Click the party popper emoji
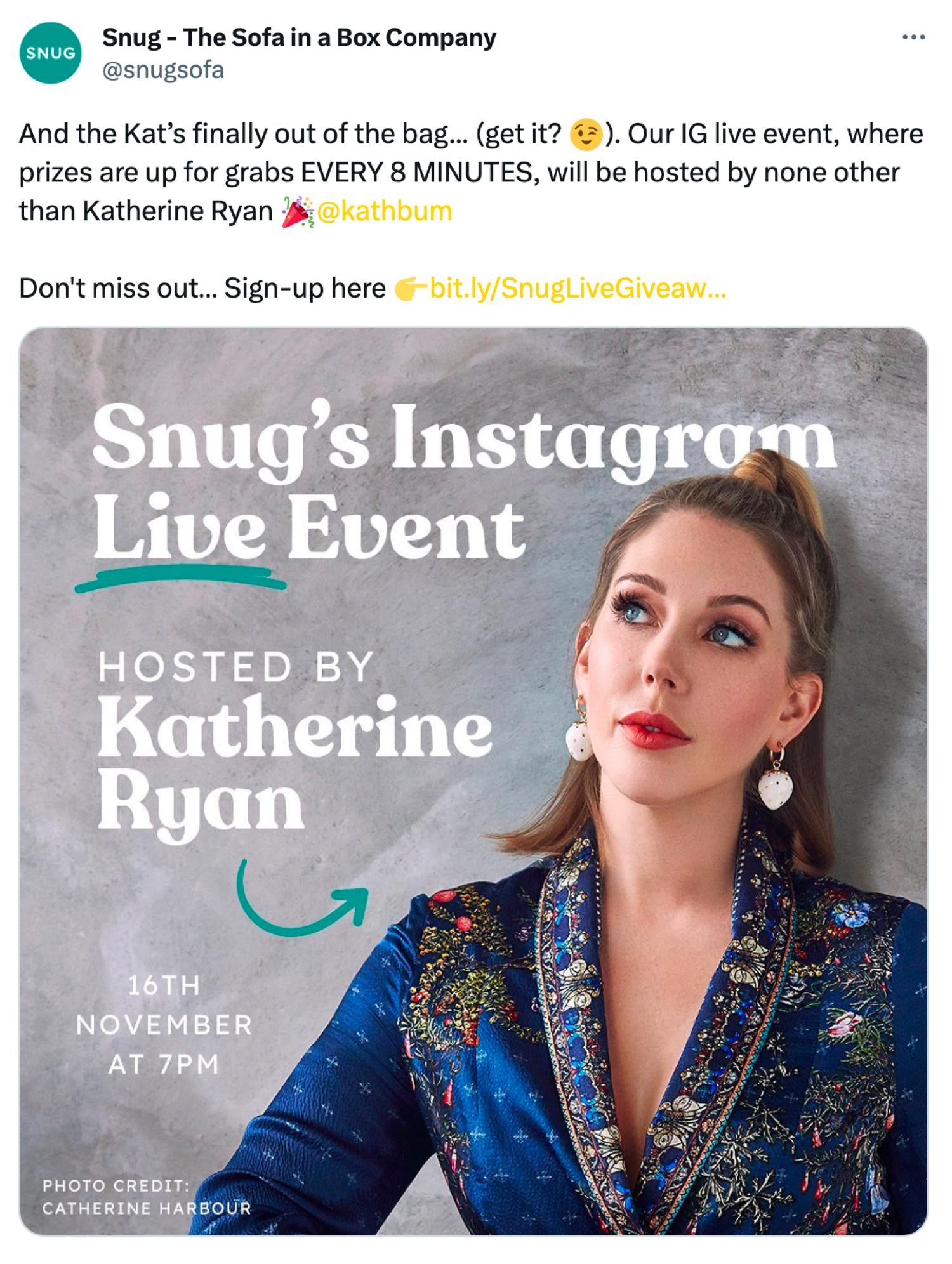Image resolution: width=952 pixels, height=1264 pixels. pos(297,211)
